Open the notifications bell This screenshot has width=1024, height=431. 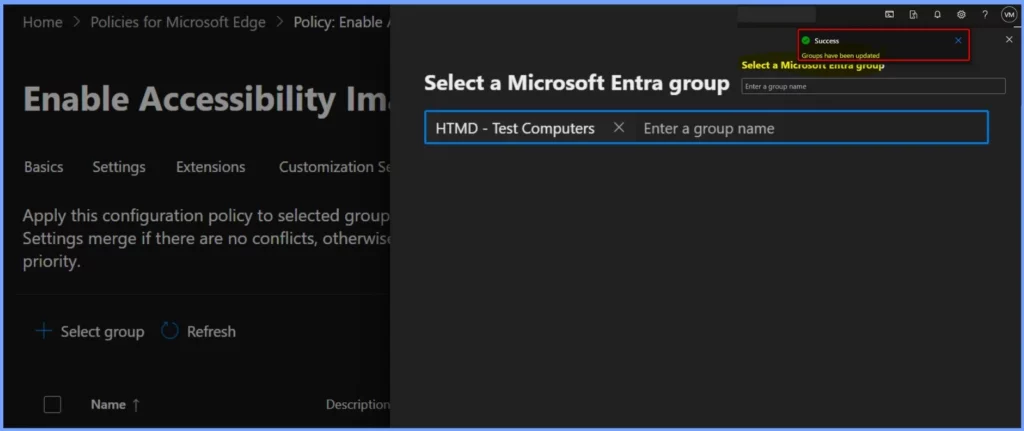pyautogui.click(x=937, y=14)
